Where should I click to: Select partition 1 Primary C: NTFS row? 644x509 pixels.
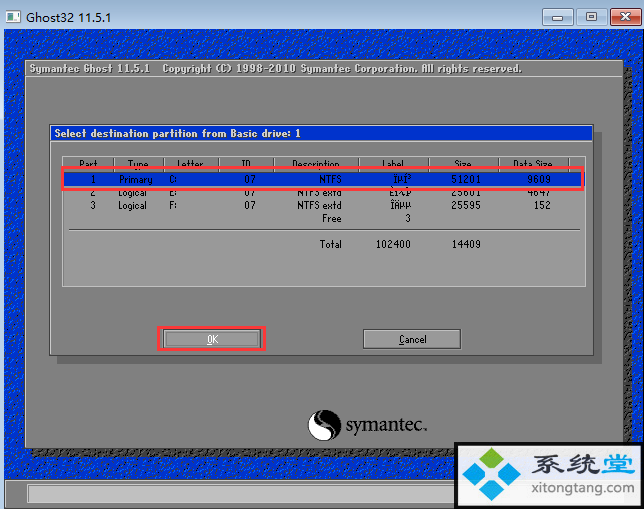click(x=322, y=179)
